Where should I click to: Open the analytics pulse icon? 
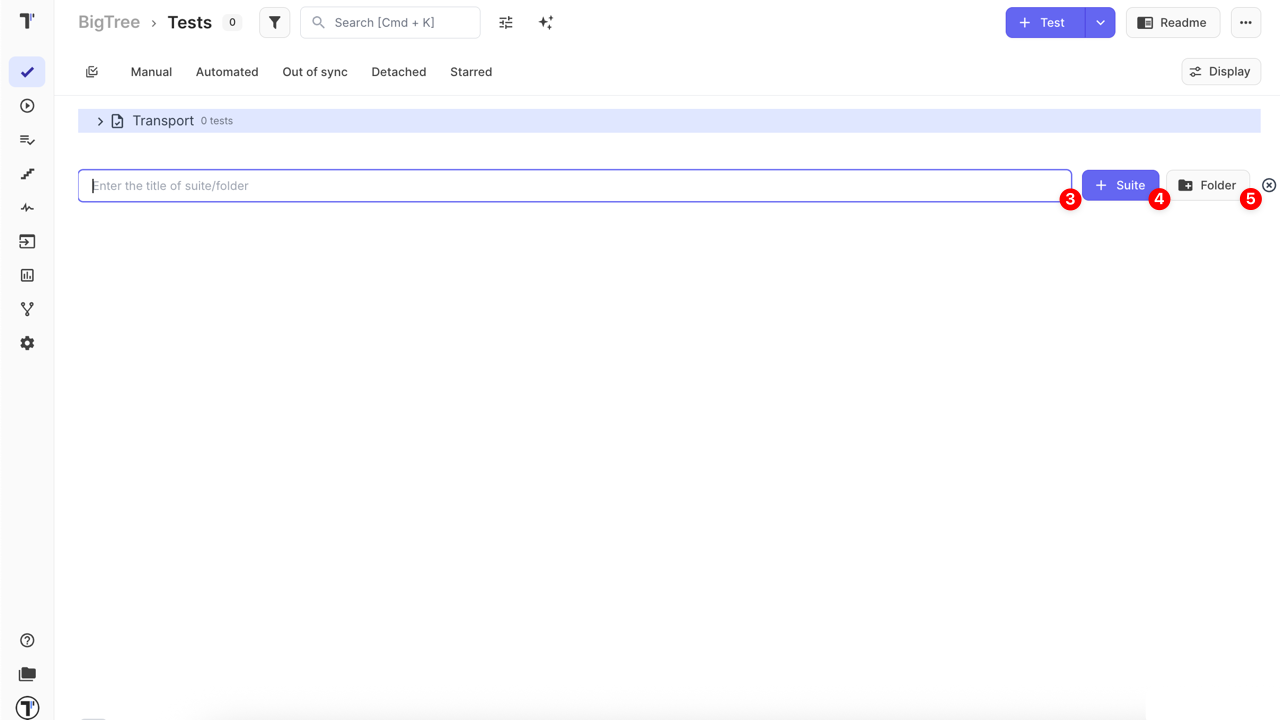26,207
